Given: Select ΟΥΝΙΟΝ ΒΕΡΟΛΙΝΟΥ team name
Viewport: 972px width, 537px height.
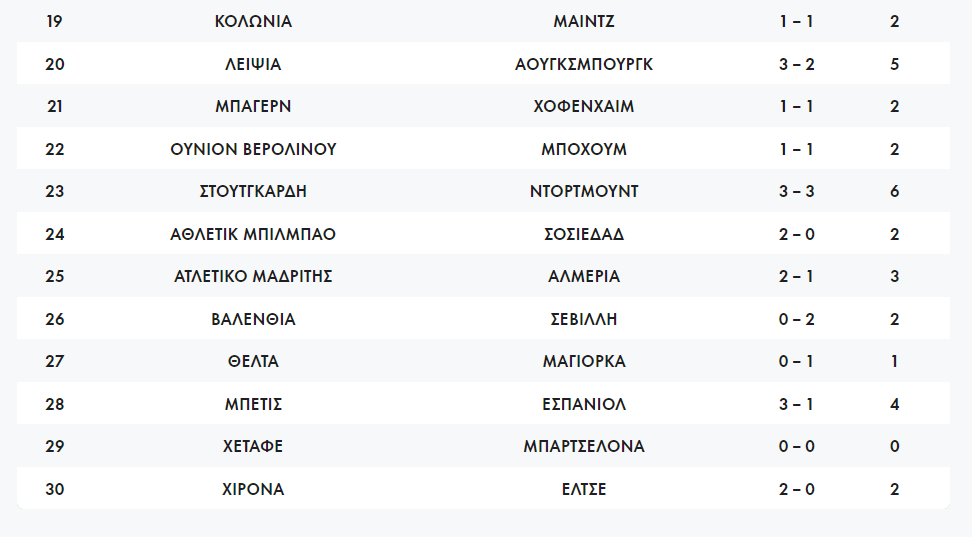Looking at the screenshot, I should coord(253,149).
